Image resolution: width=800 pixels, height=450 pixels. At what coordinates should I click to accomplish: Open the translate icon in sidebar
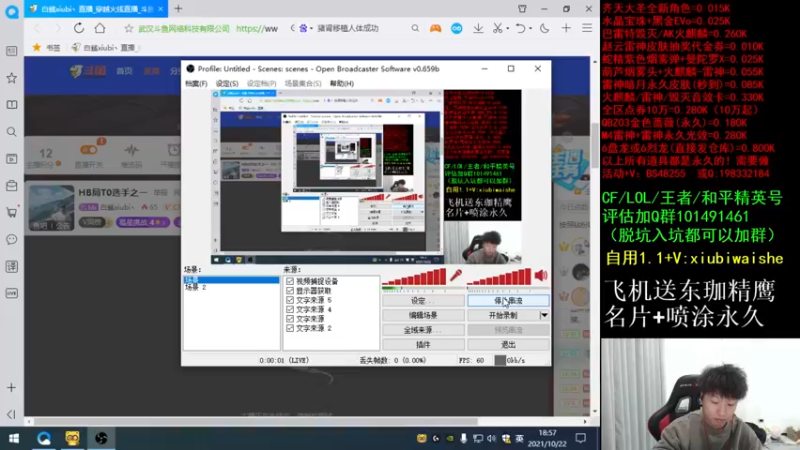click(x=12, y=266)
